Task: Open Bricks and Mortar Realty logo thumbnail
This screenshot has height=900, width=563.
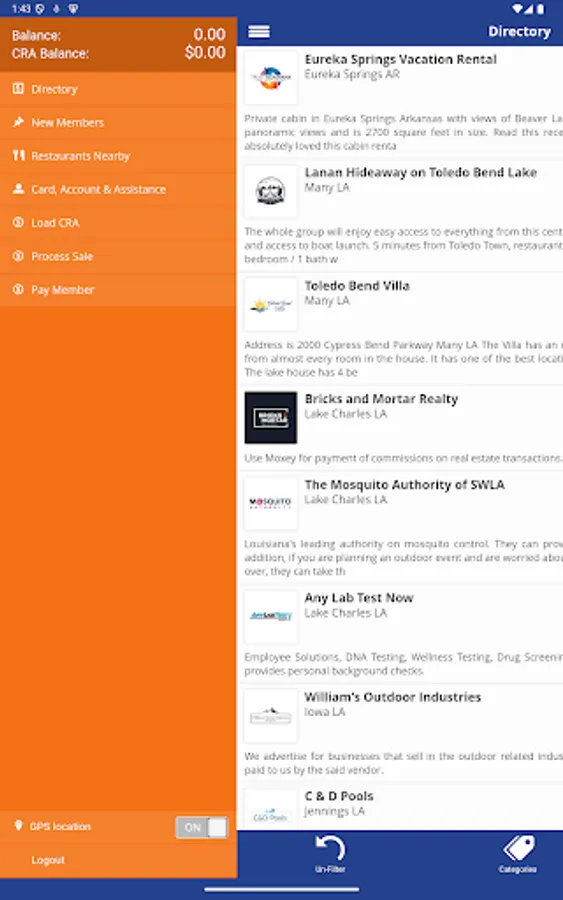Action: (x=271, y=417)
